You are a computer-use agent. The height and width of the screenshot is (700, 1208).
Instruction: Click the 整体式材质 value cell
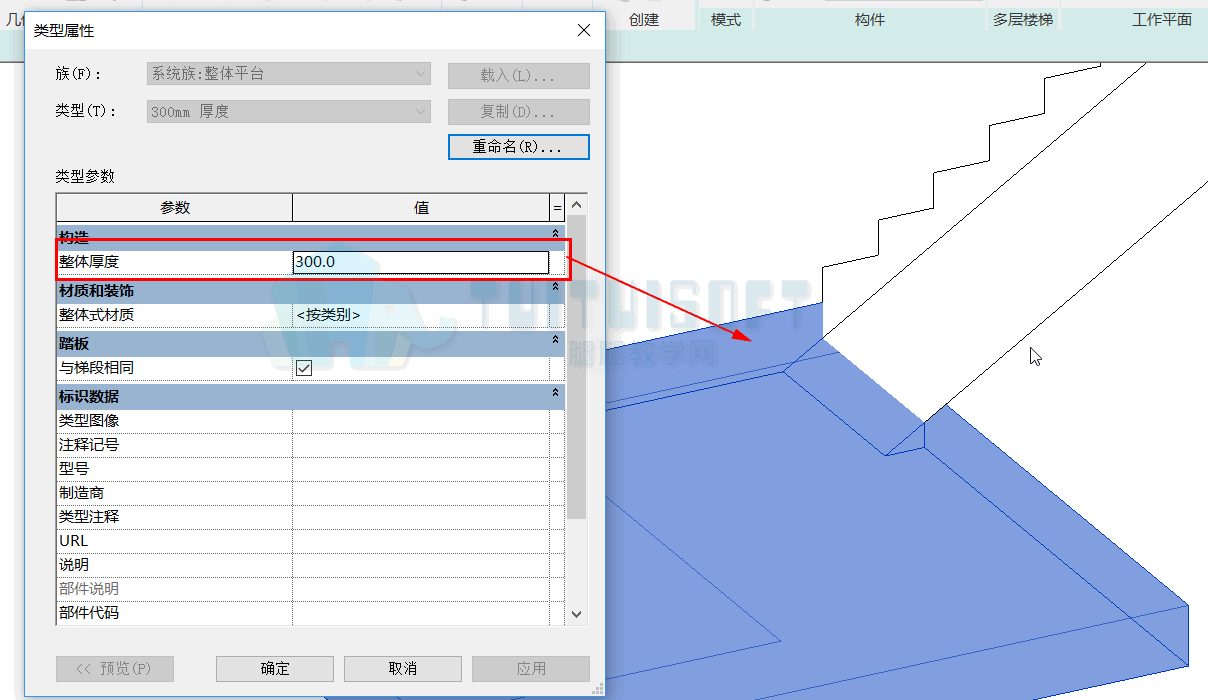click(x=421, y=315)
